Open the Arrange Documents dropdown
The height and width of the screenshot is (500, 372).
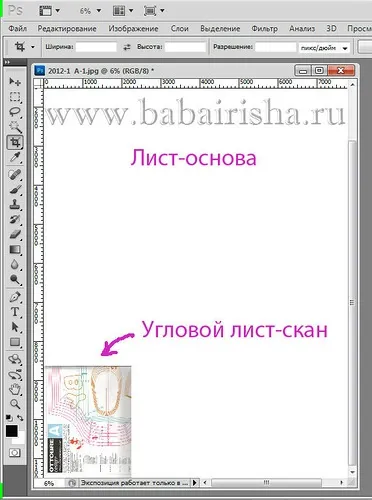(x=123, y=11)
